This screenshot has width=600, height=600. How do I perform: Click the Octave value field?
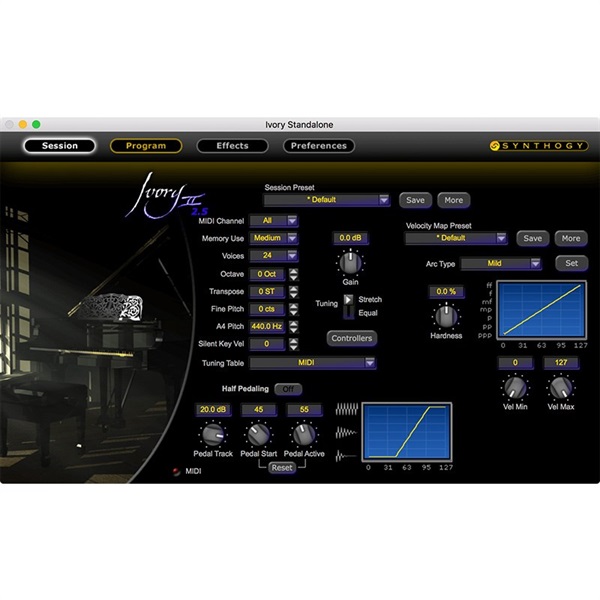pos(267,274)
